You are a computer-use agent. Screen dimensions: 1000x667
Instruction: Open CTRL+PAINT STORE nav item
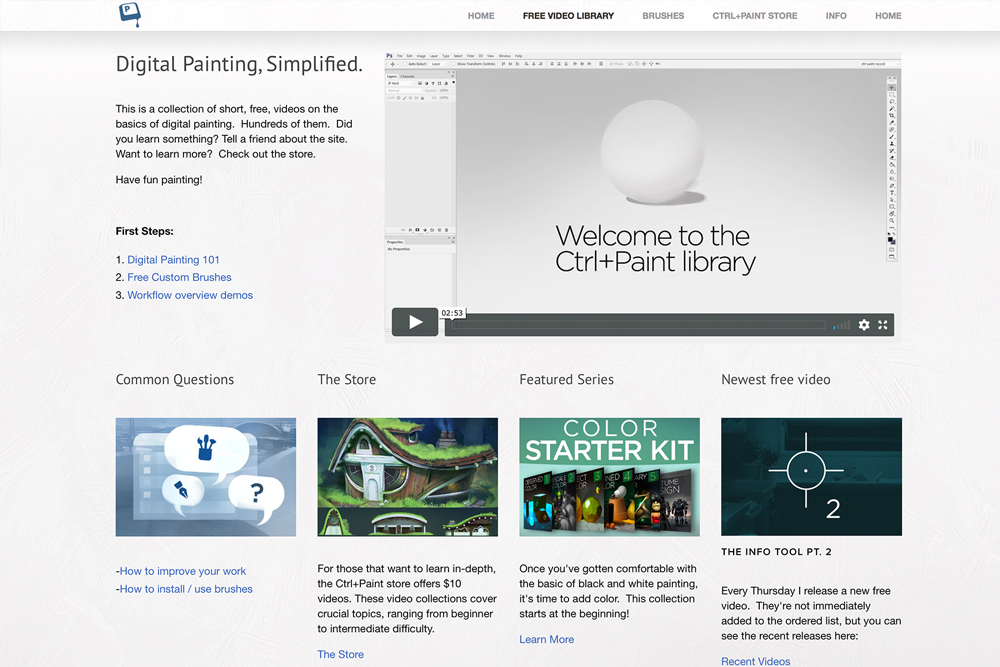coord(754,16)
